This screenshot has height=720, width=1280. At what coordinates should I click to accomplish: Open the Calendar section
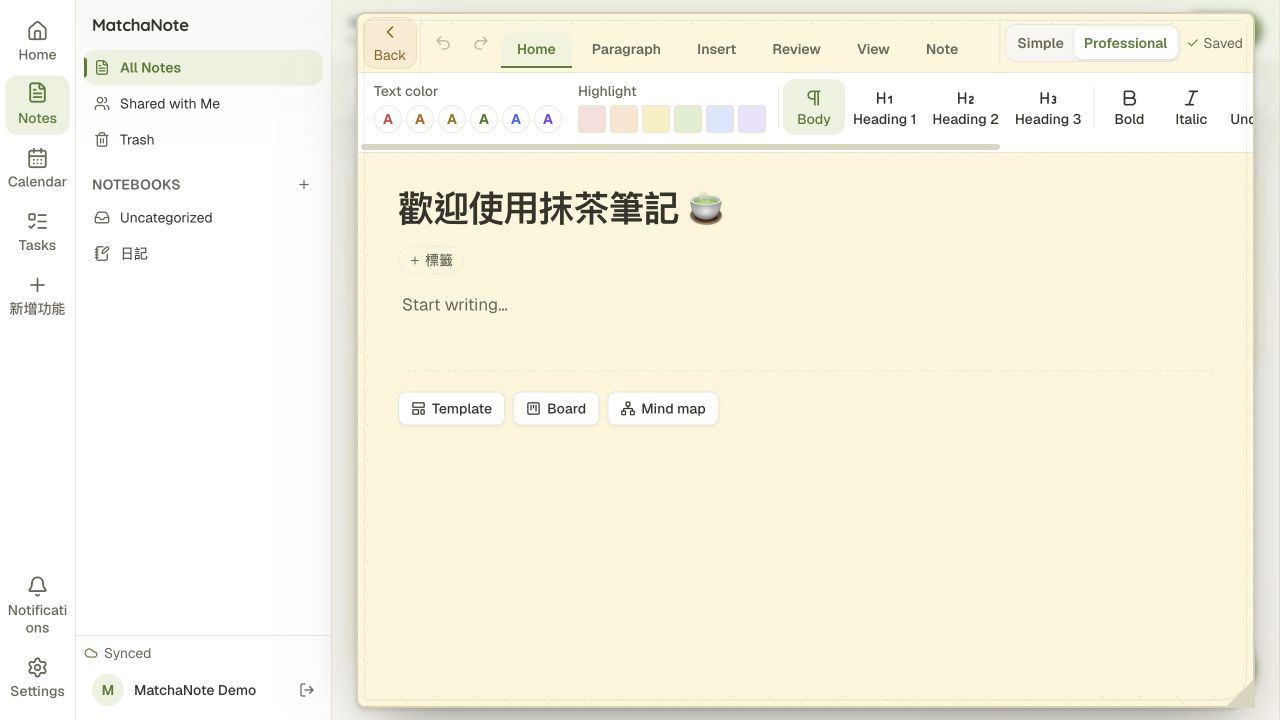[37, 168]
